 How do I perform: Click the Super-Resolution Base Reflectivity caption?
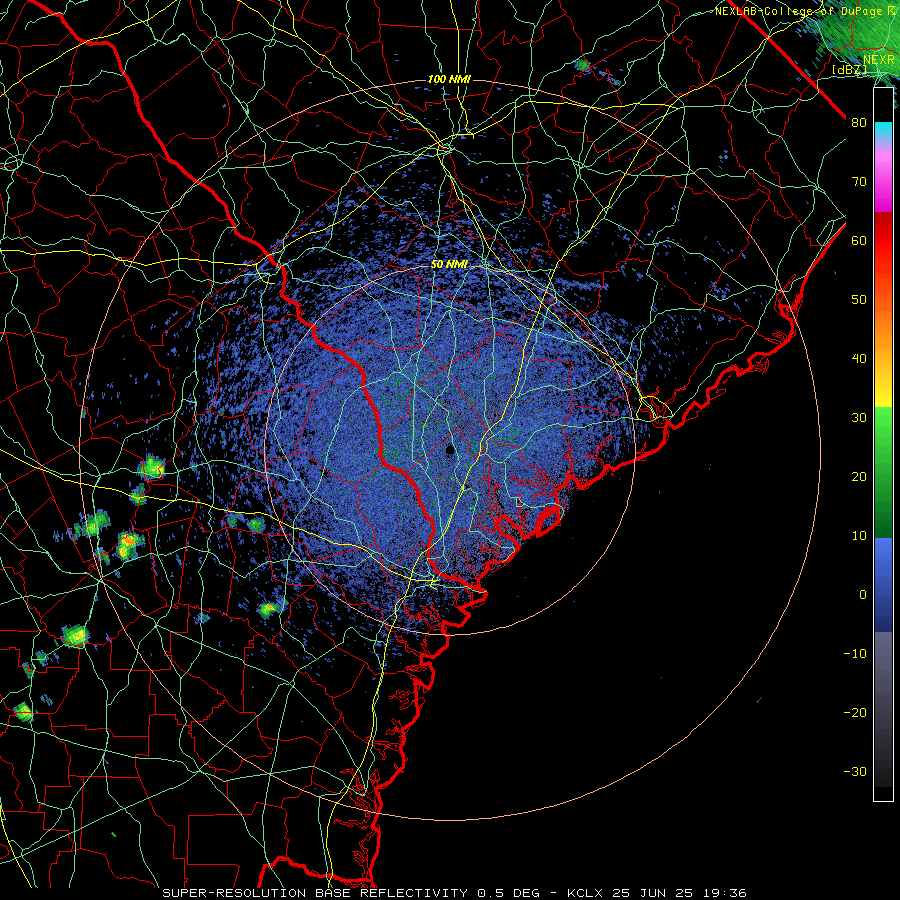[x=453, y=893]
